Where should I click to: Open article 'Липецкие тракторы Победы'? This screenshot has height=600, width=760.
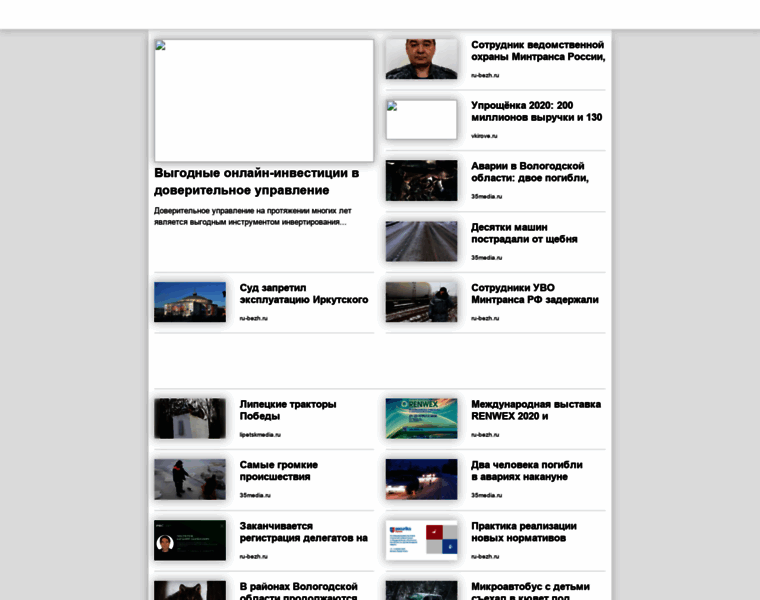288,410
